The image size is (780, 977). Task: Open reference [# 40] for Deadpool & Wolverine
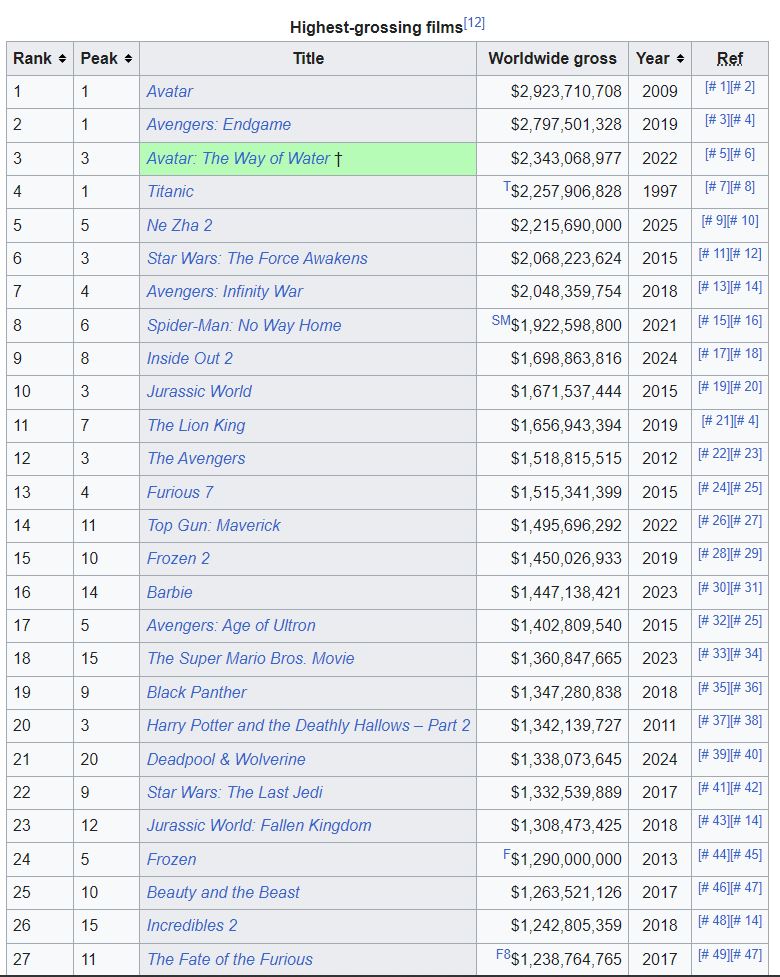(x=746, y=754)
